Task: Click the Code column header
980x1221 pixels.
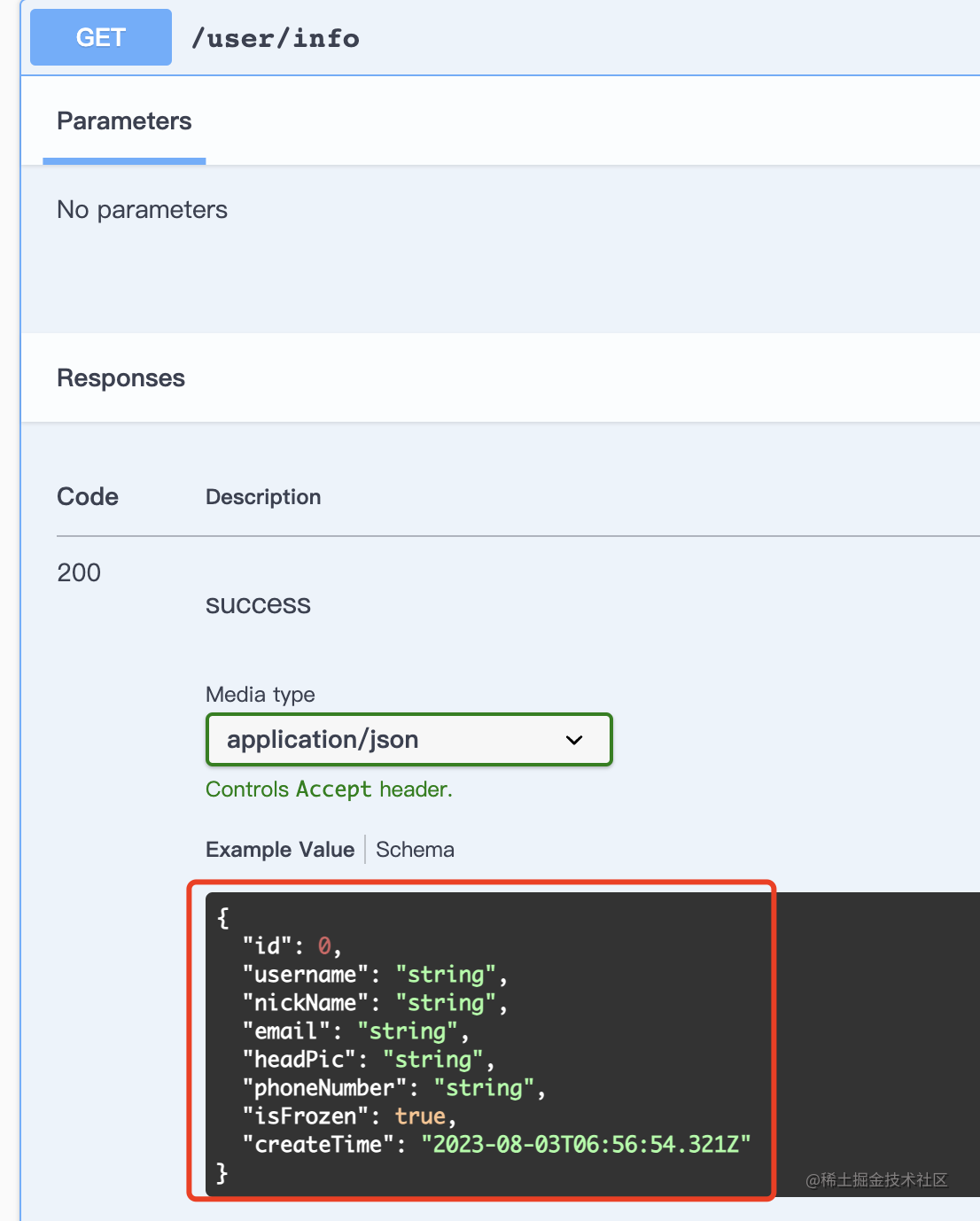Action: [x=88, y=497]
